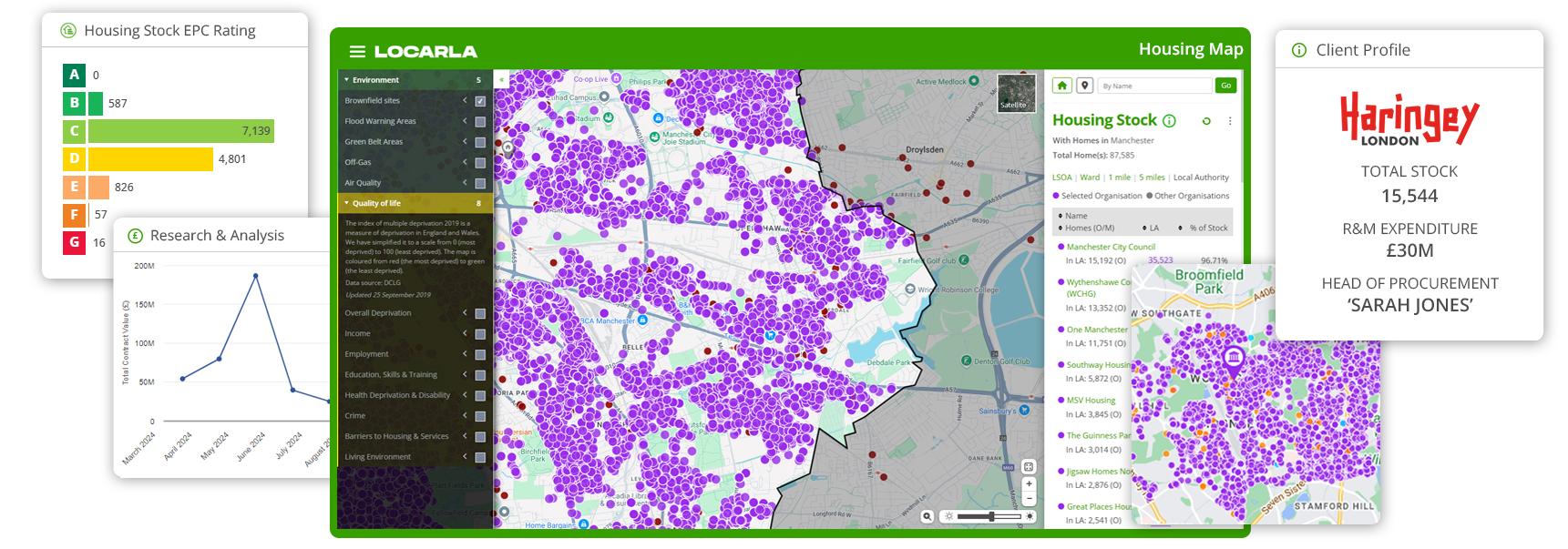Open the Locarla hamburger menu
This screenshot has height=549, width=1568.
(x=357, y=52)
